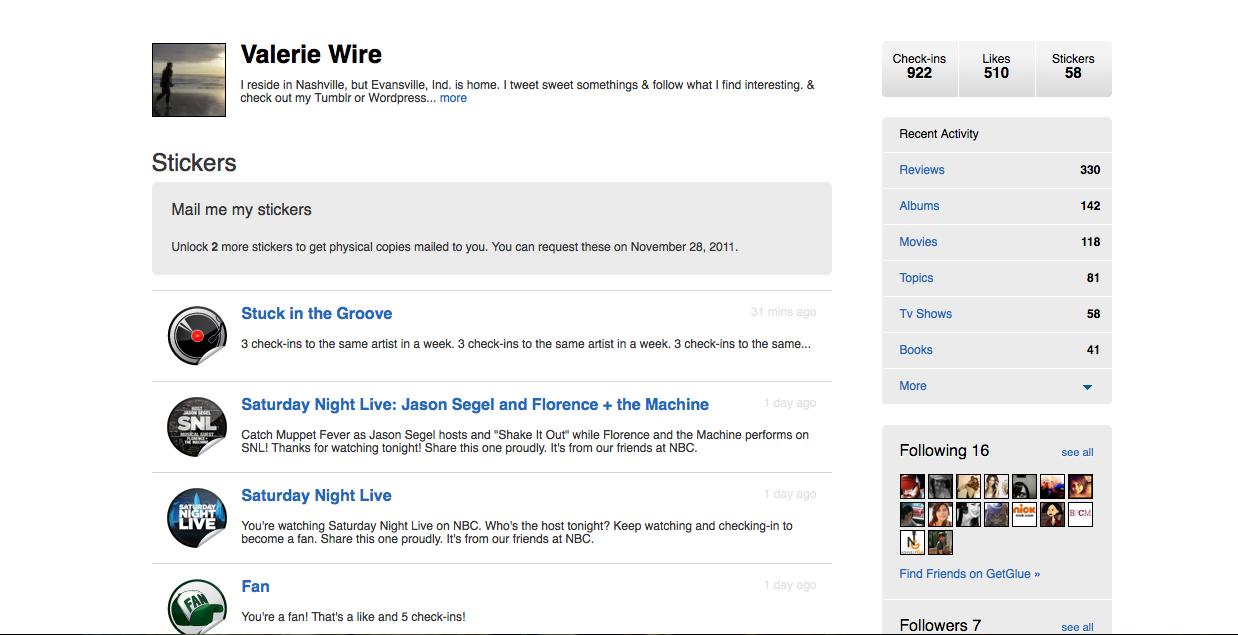
Task: Click the BPCM avatar in Following
Action: 1080,514
